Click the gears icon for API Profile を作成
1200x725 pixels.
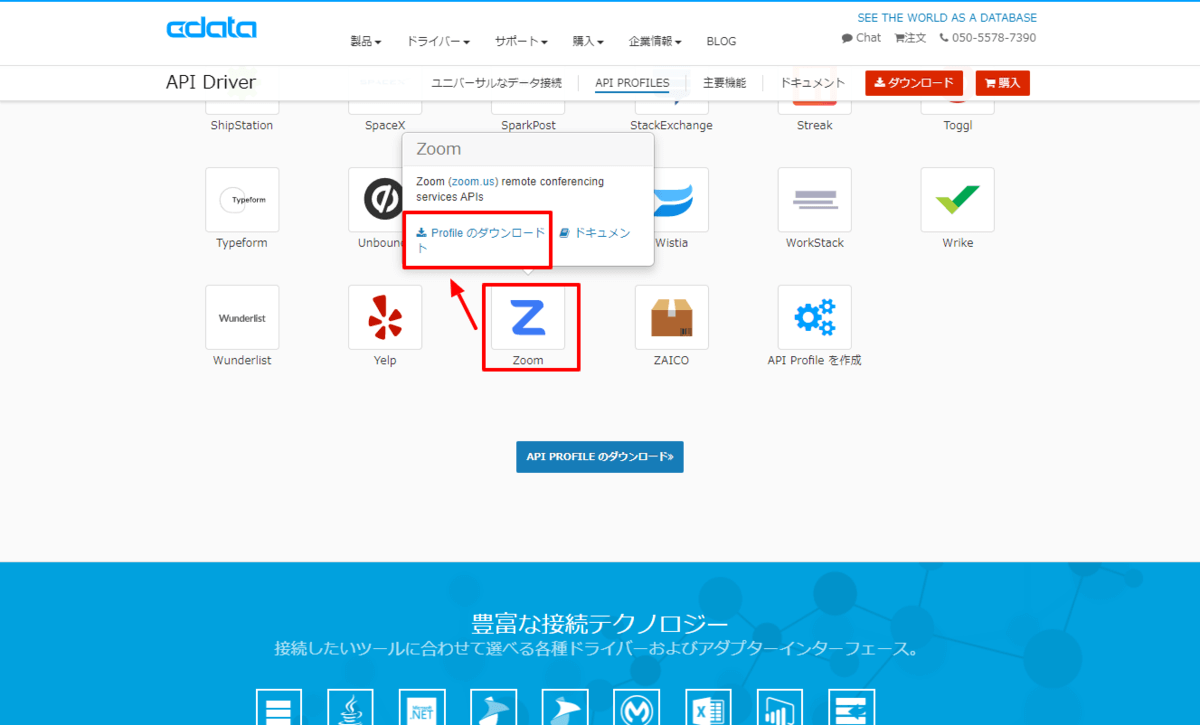click(x=815, y=317)
